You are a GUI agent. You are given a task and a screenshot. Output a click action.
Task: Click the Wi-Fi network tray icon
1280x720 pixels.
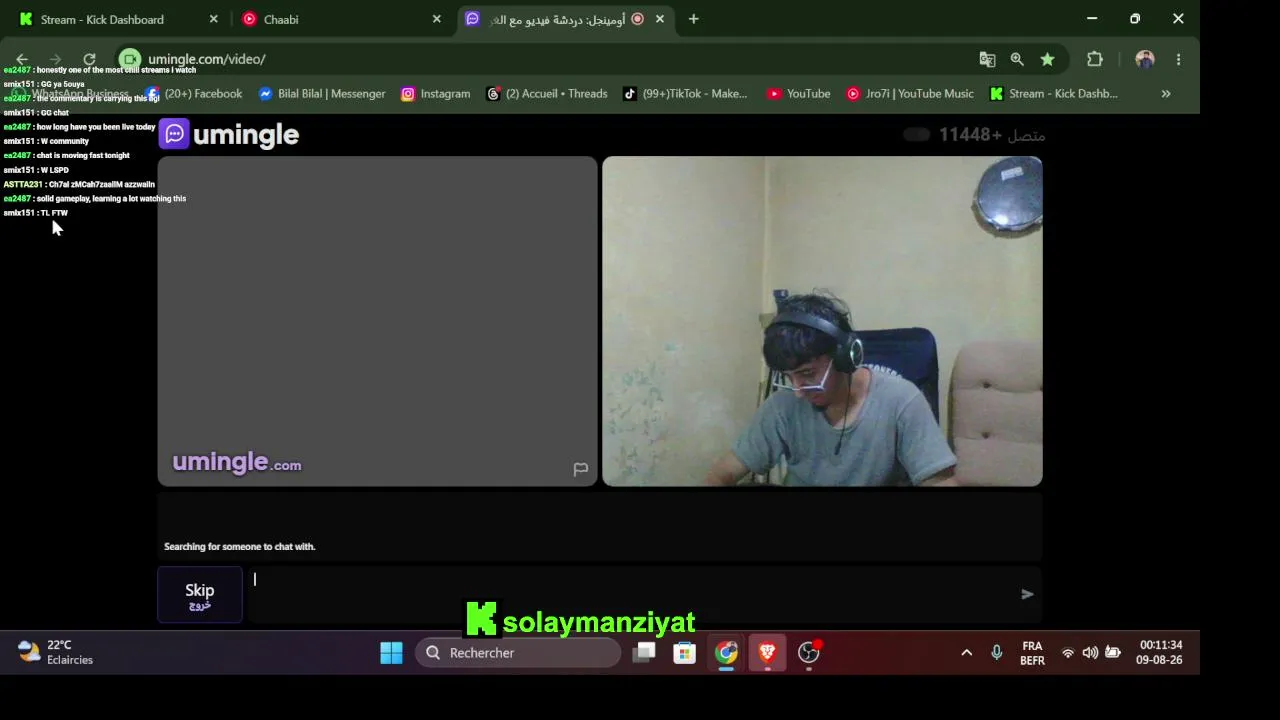click(x=1068, y=653)
